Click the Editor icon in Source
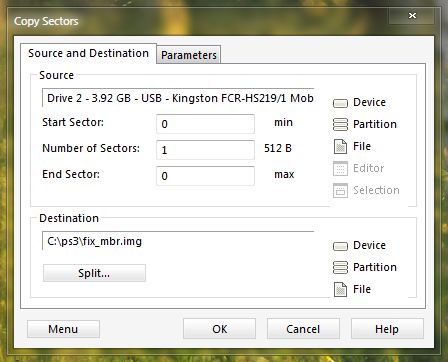Viewport: 448px width, 362px height. click(x=340, y=168)
